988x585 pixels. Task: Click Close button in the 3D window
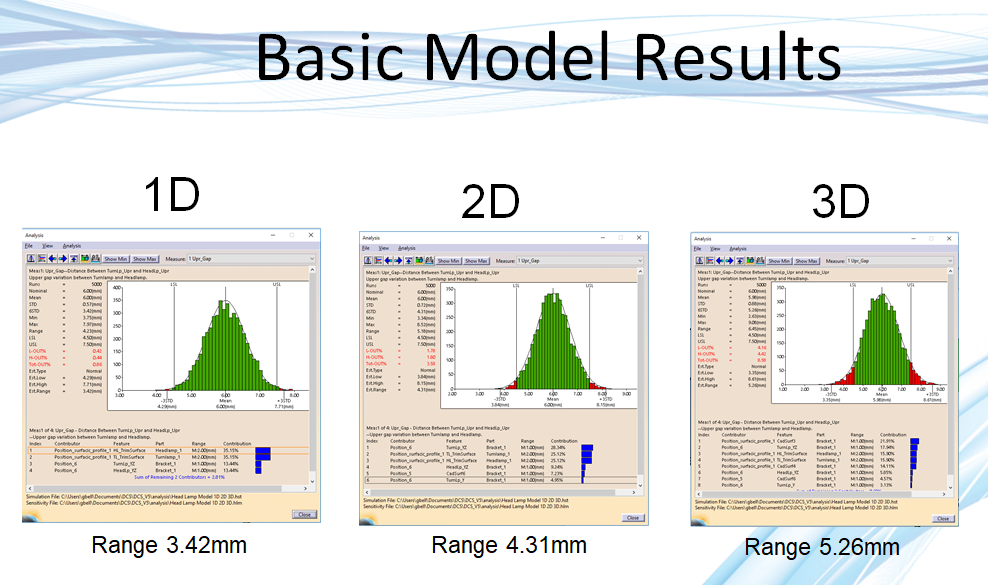[943, 518]
